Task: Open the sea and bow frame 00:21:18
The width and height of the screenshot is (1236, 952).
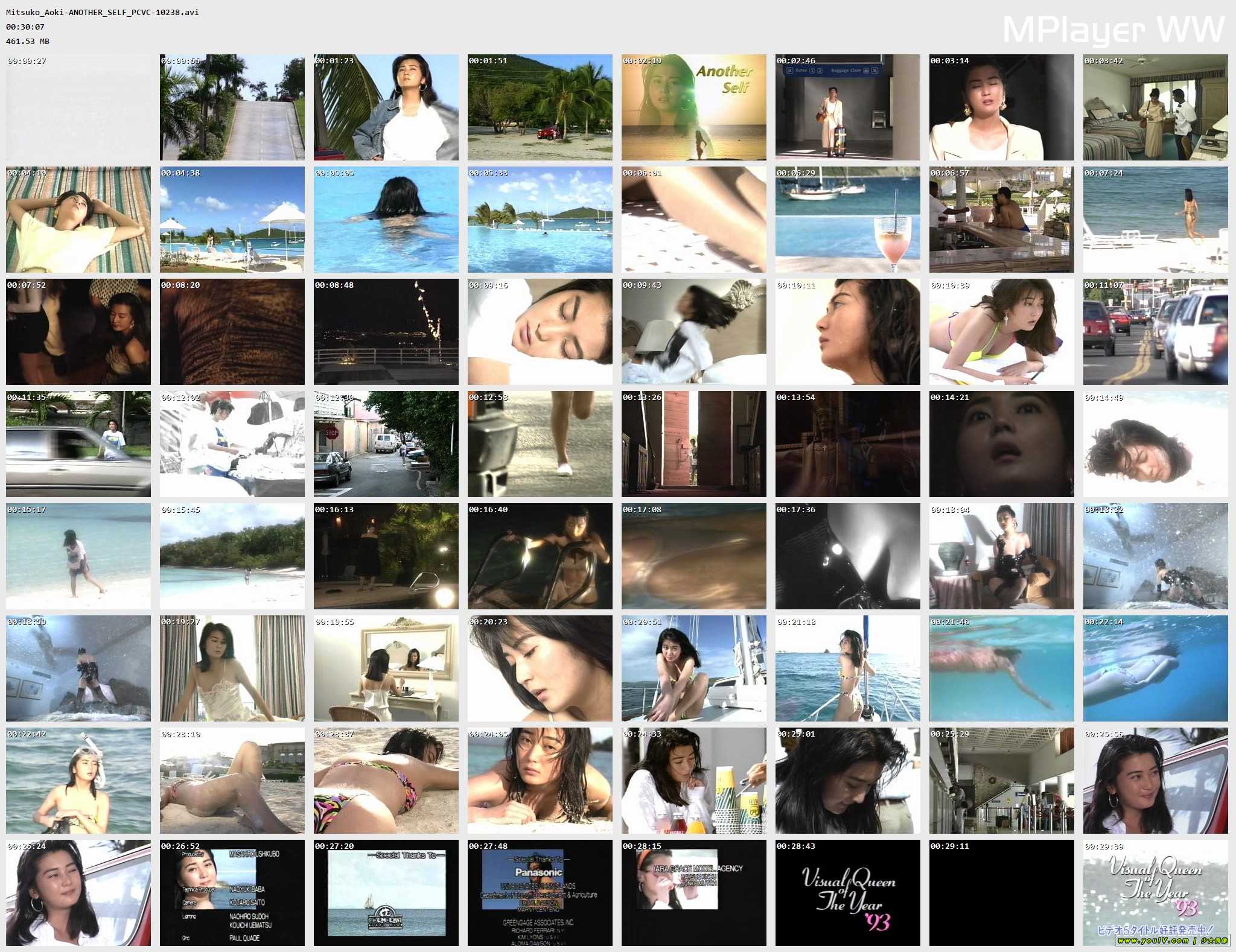Action: [x=848, y=668]
